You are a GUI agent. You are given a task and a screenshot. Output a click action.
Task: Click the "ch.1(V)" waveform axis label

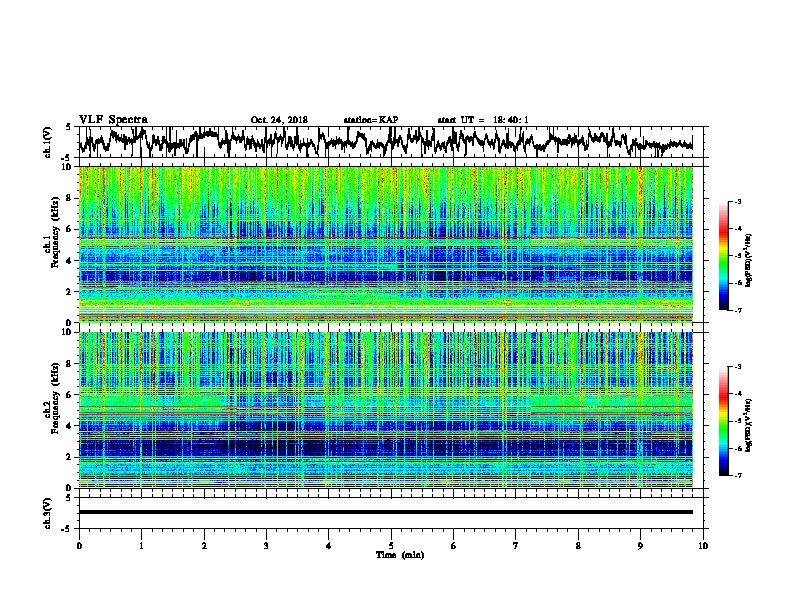coord(48,142)
